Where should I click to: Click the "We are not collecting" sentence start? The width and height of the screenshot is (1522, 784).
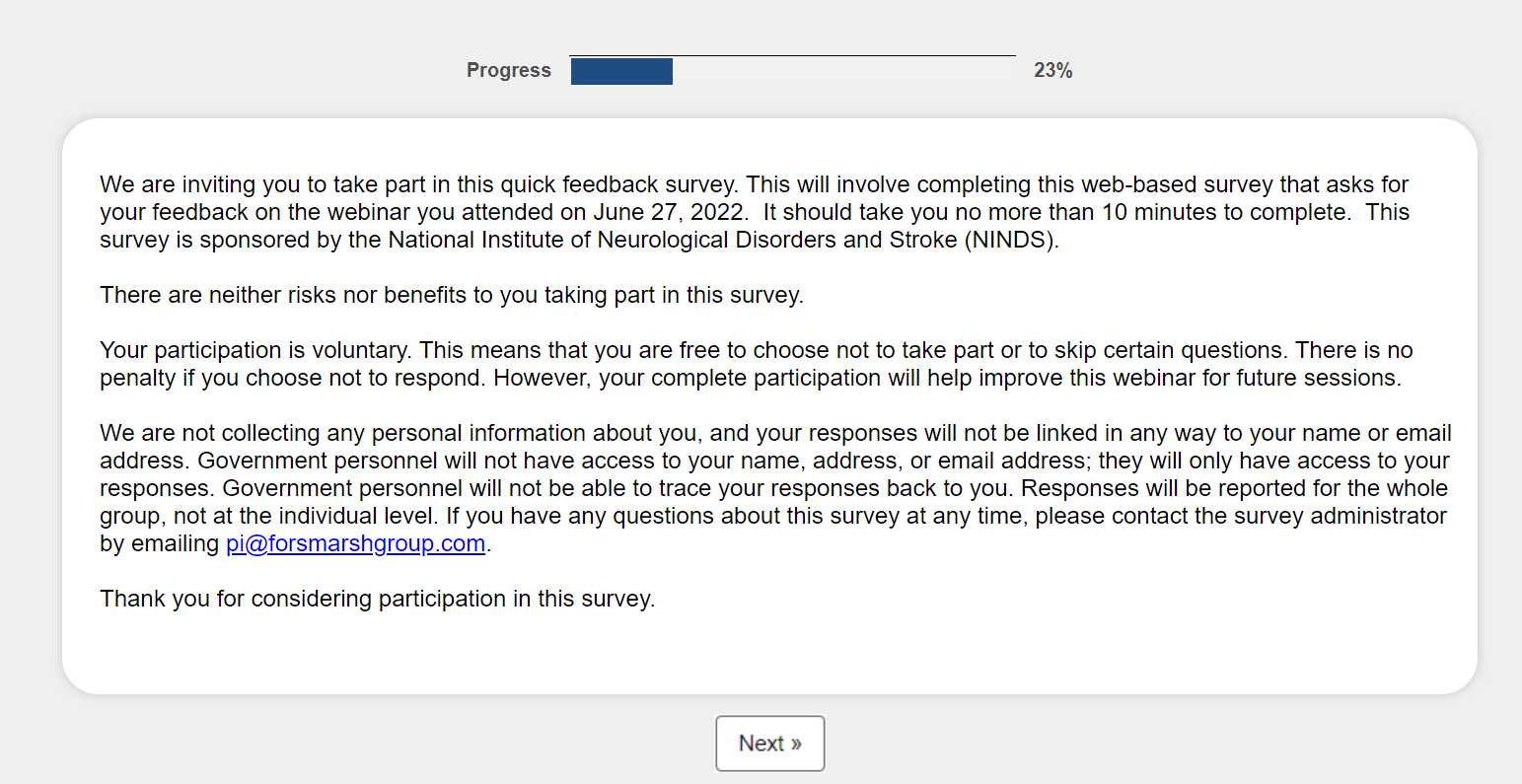point(197,433)
